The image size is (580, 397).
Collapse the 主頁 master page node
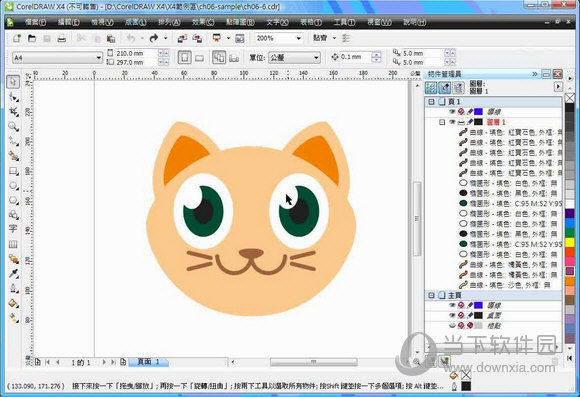(431, 295)
